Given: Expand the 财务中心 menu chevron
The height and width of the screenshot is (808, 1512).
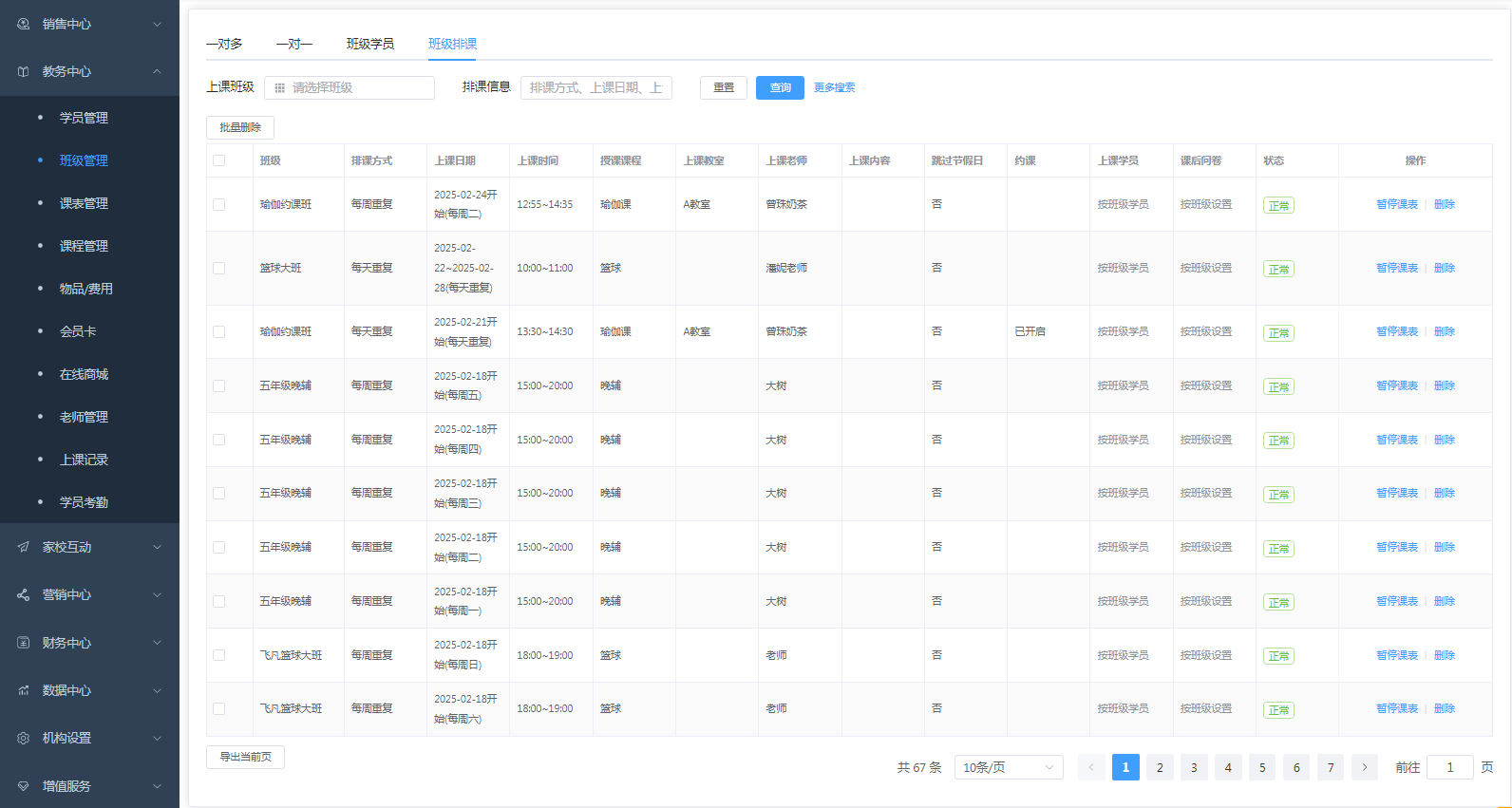Looking at the screenshot, I should (x=158, y=643).
